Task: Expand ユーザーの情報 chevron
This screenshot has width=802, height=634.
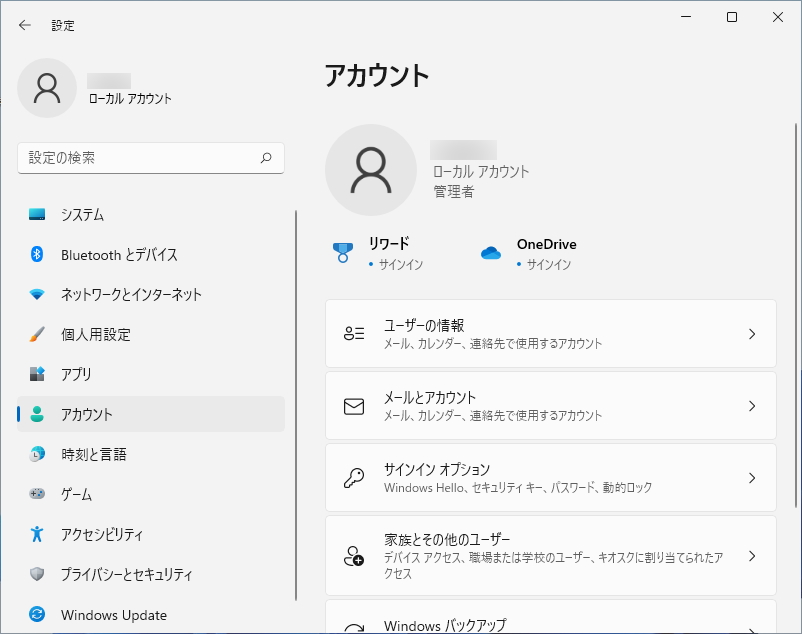Action: [x=752, y=334]
